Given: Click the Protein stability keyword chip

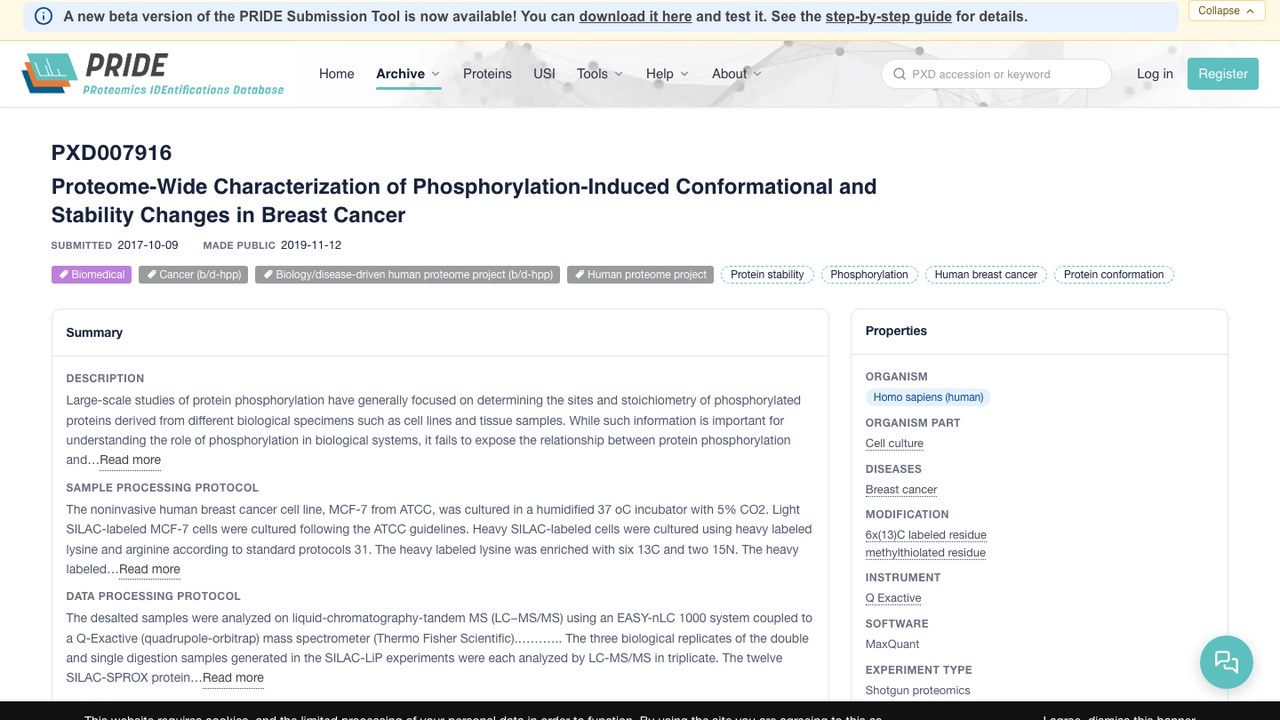Looking at the screenshot, I should click(767, 274).
